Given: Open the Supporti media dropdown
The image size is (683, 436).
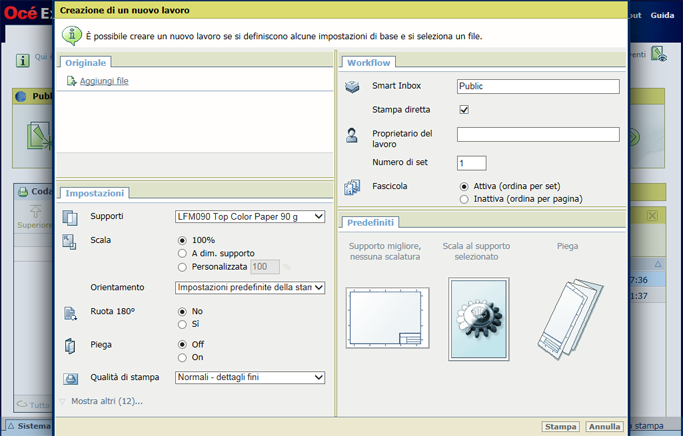Looking at the screenshot, I should pos(250,216).
